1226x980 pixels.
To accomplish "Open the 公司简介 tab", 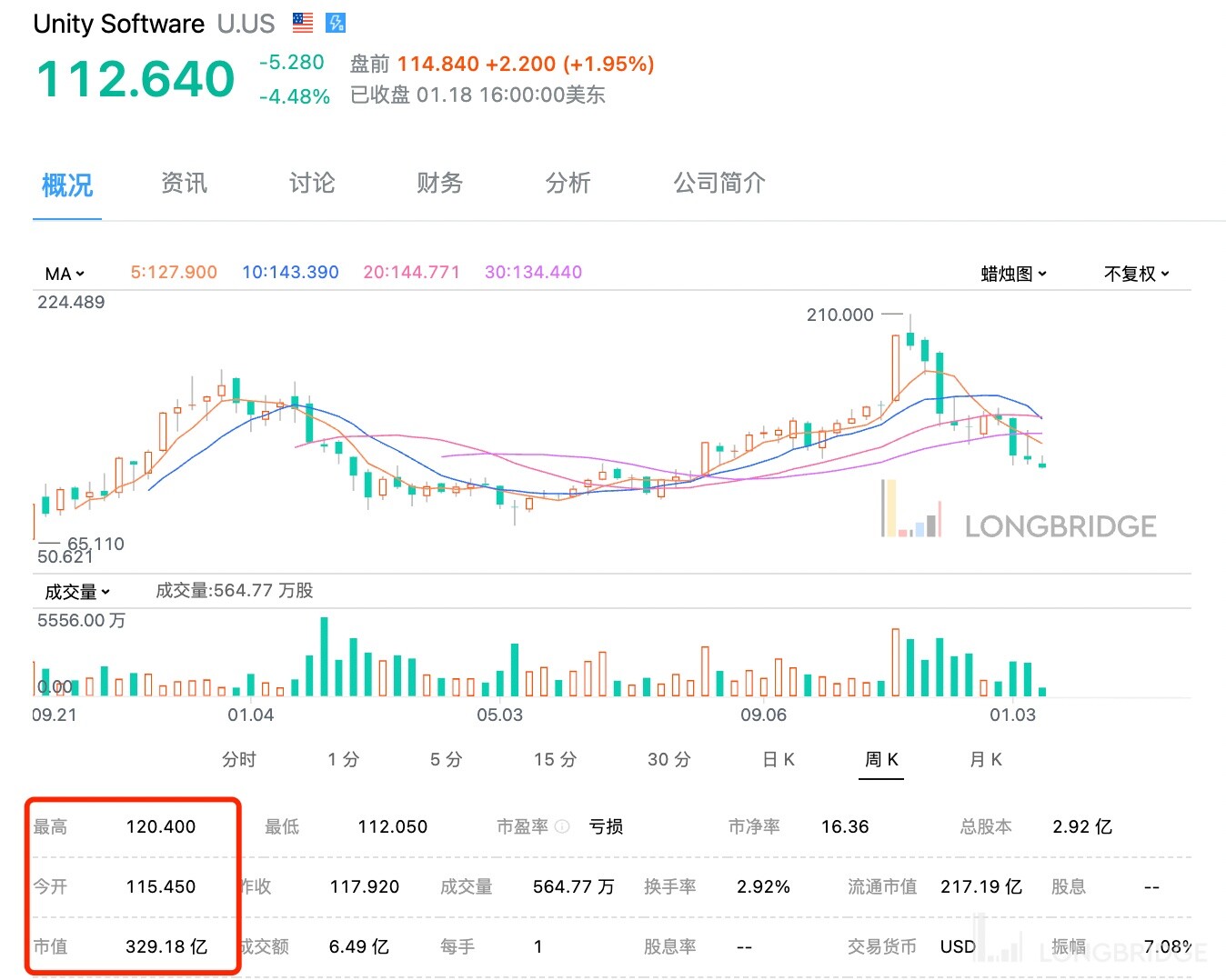I will pyautogui.click(x=719, y=184).
